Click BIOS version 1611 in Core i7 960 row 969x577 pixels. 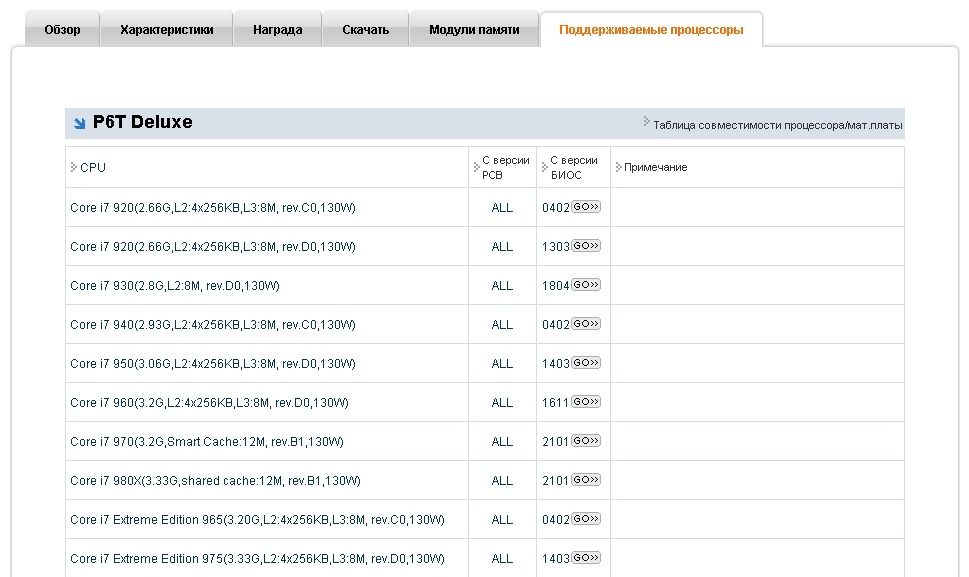click(x=556, y=402)
